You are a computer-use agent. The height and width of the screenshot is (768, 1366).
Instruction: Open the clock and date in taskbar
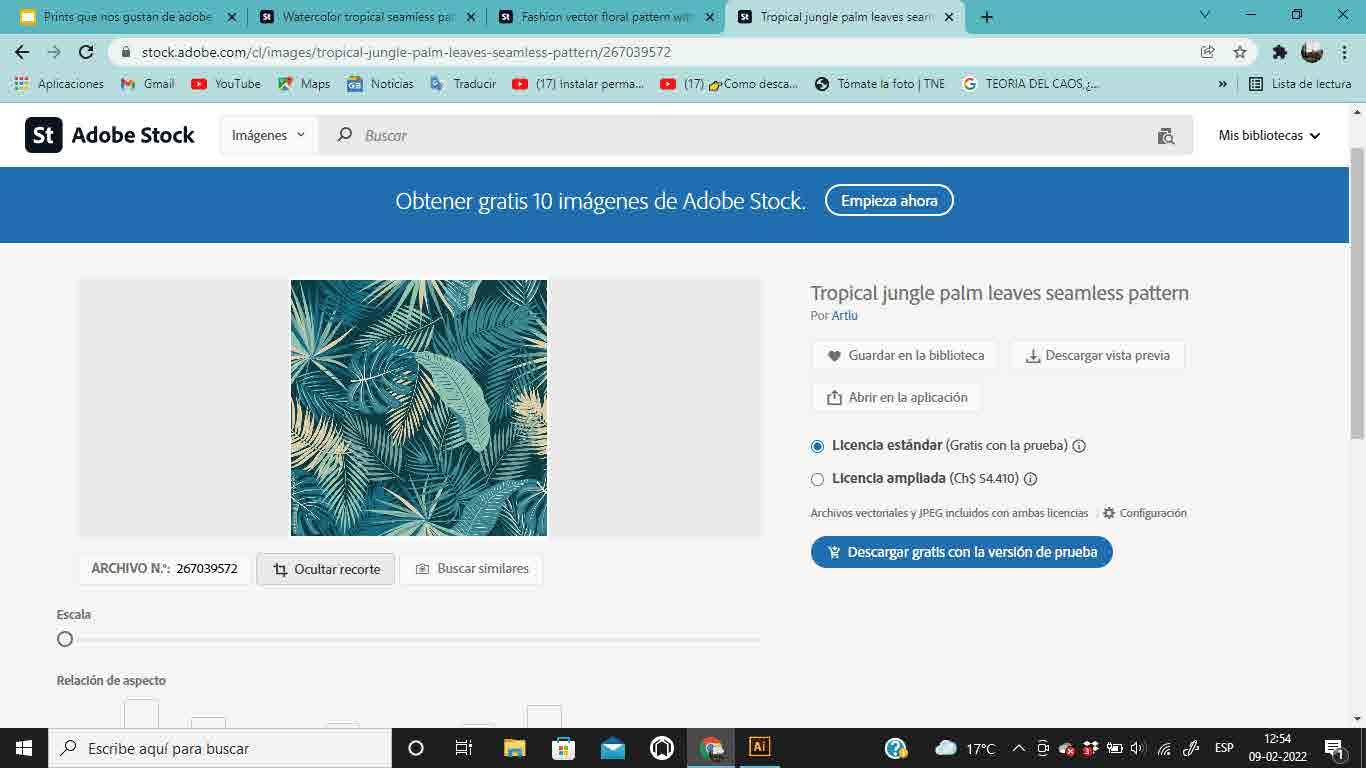[x=1278, y=747]
